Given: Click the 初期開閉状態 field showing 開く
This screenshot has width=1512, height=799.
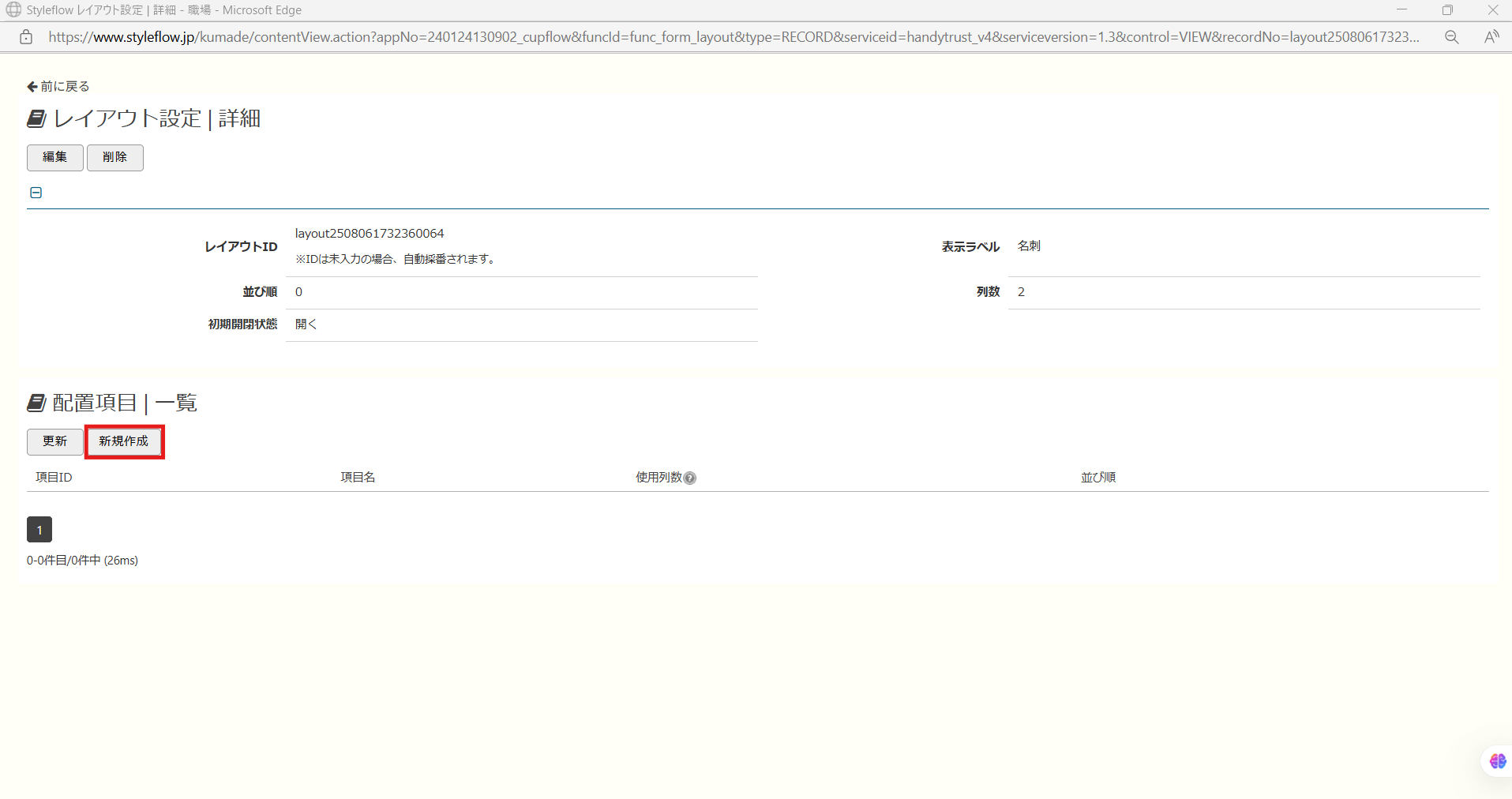Looking at the screenshot, I should point(521,324).
